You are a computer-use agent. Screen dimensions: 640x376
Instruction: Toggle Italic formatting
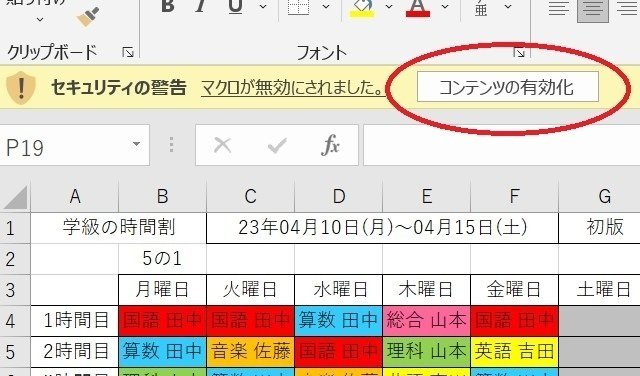click(x=200, y=6)
